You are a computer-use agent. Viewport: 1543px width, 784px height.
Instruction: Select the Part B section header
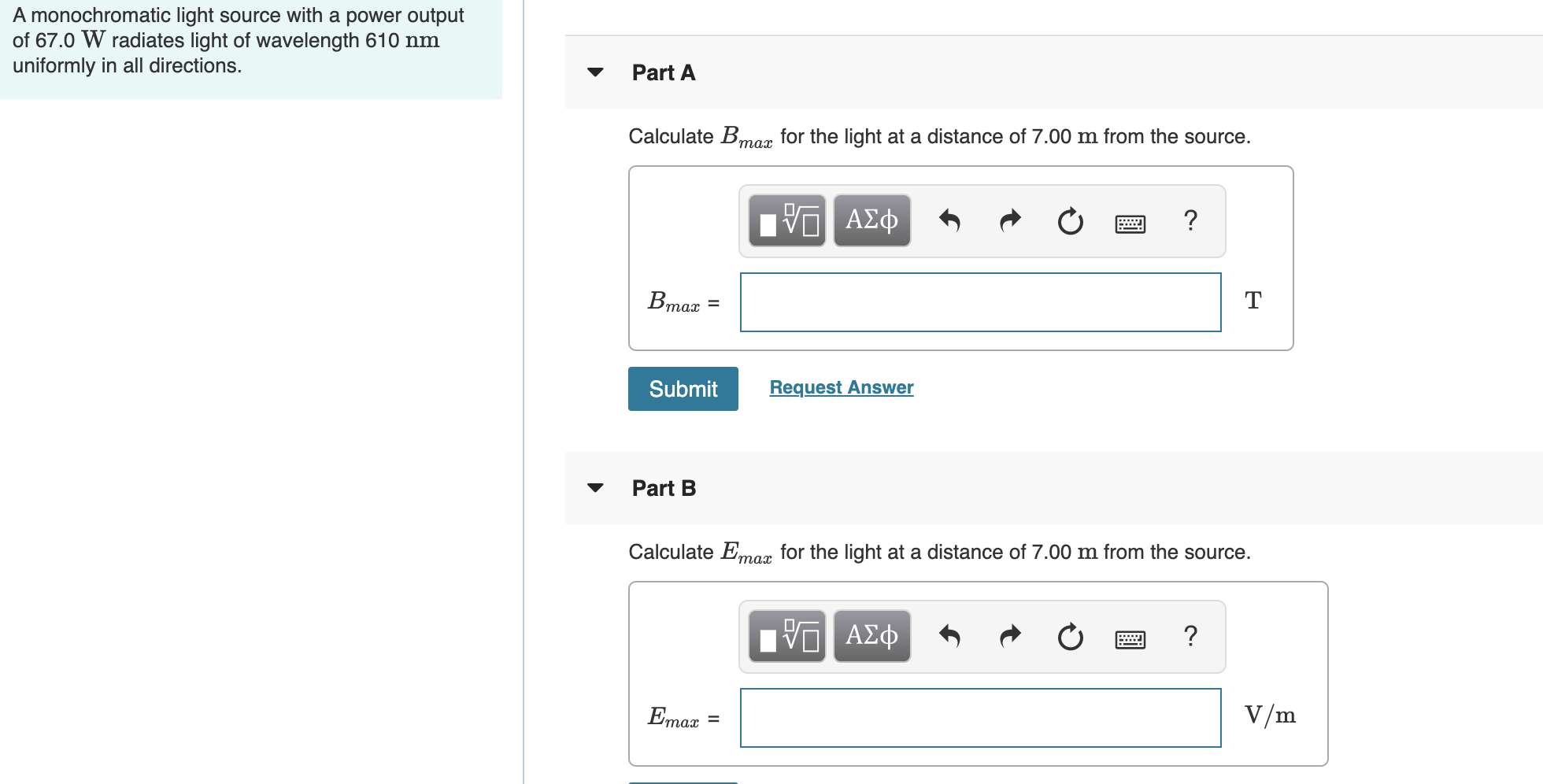point(663,487)
